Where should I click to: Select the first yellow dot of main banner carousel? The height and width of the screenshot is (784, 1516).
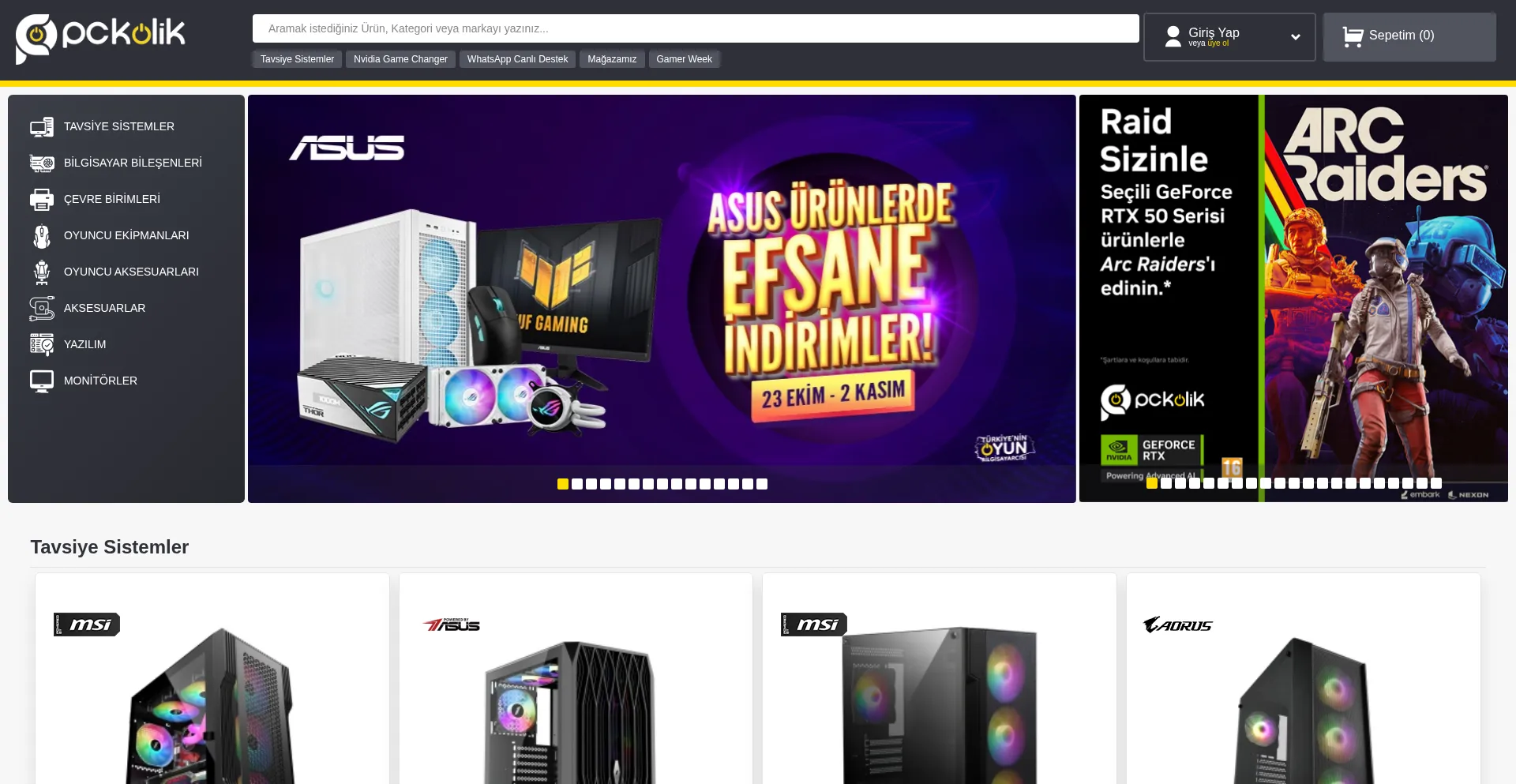563,484
